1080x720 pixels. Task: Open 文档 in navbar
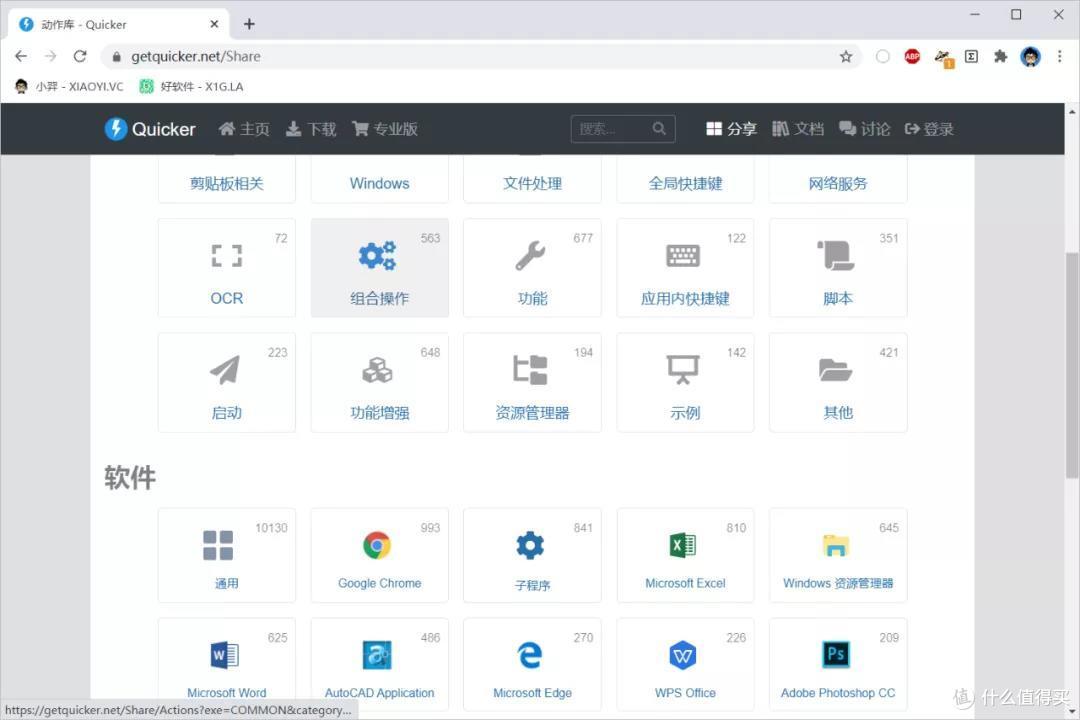pyautogui.click(x=798, y=129)
